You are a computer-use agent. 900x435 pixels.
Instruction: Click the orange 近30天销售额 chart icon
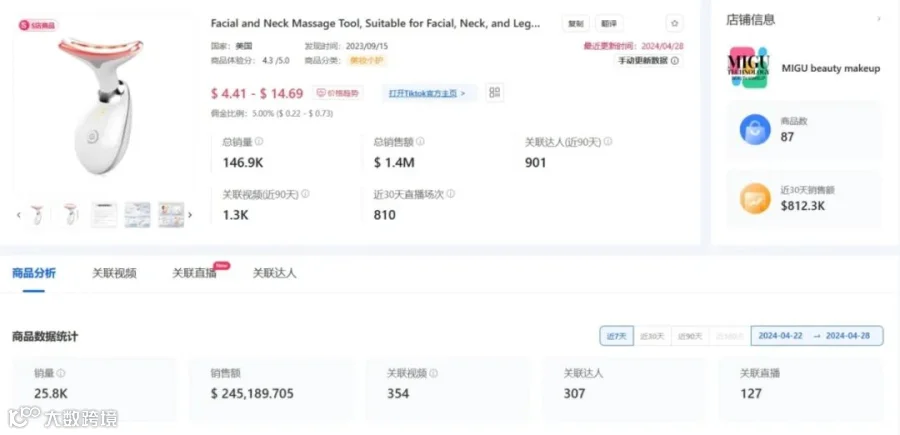755,199
